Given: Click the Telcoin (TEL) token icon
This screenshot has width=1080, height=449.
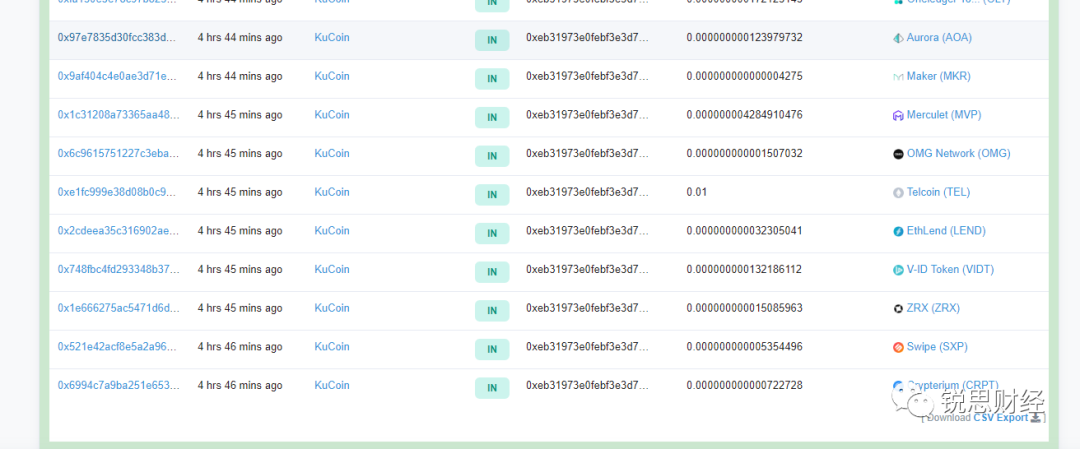Looking at the screenshot, I should [898, 192].
